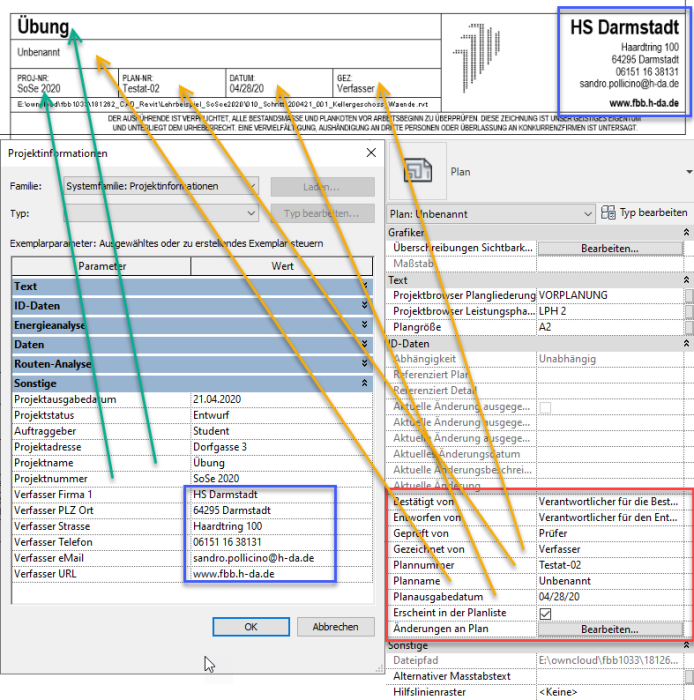Toggle the Erscheint in der Planliste checkbox
This screenshot has width=694, height=700.
(x=546, y=613)
